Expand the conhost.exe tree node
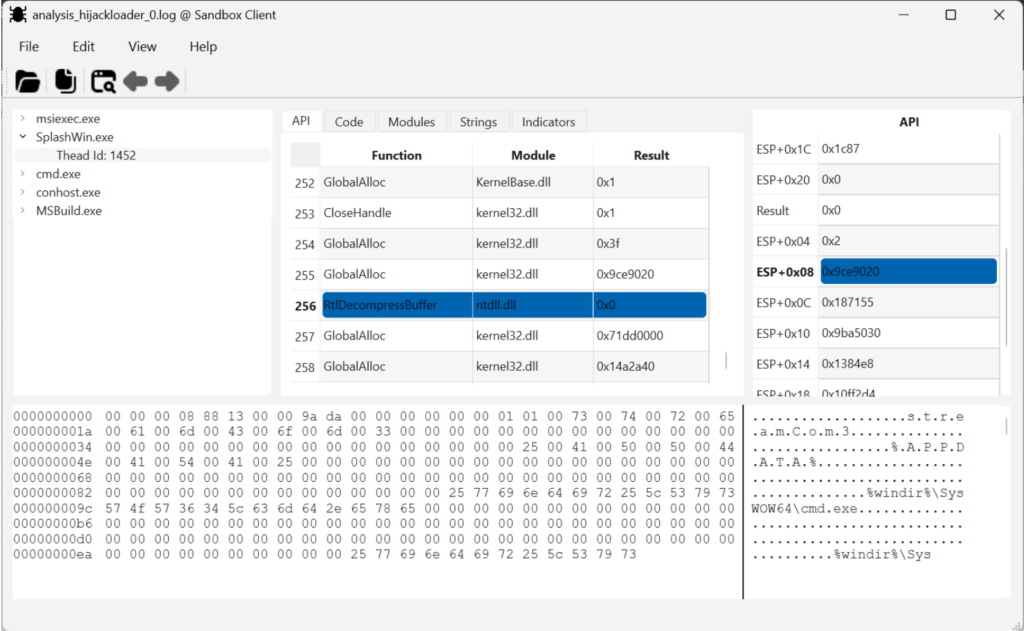 coord(23,192)
